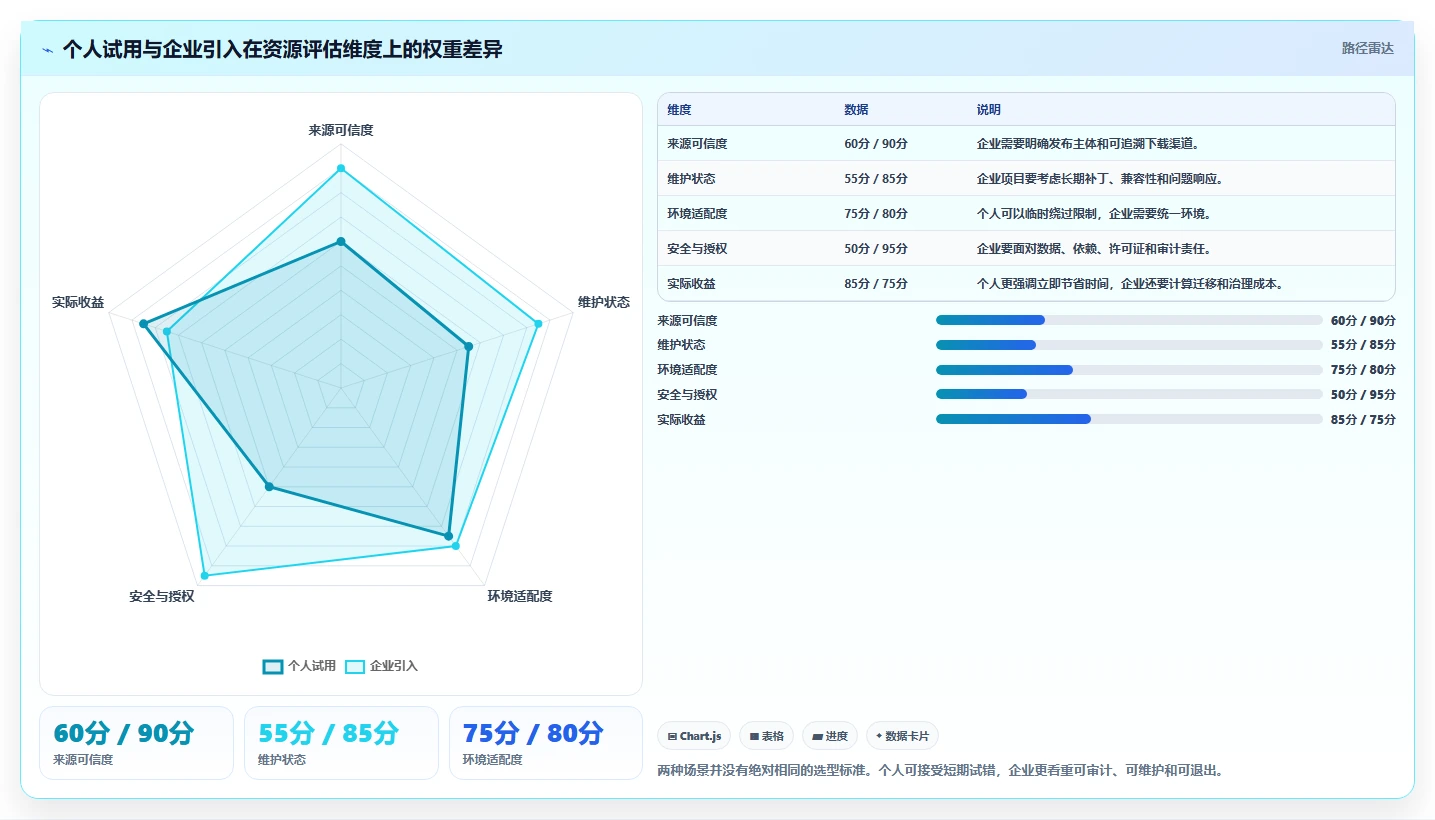Select the 来源可信度 progress bar

pyautogui.click(x=1129, y=320)
